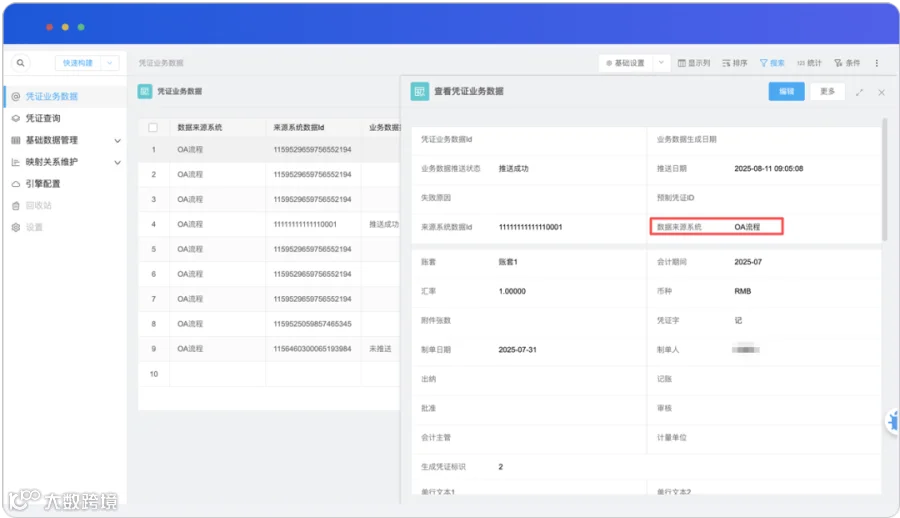Viewport: 900px width, 518px height.
Task: Click the cell 115952505985746​5345 in row 8
Action: coord(312,324)
